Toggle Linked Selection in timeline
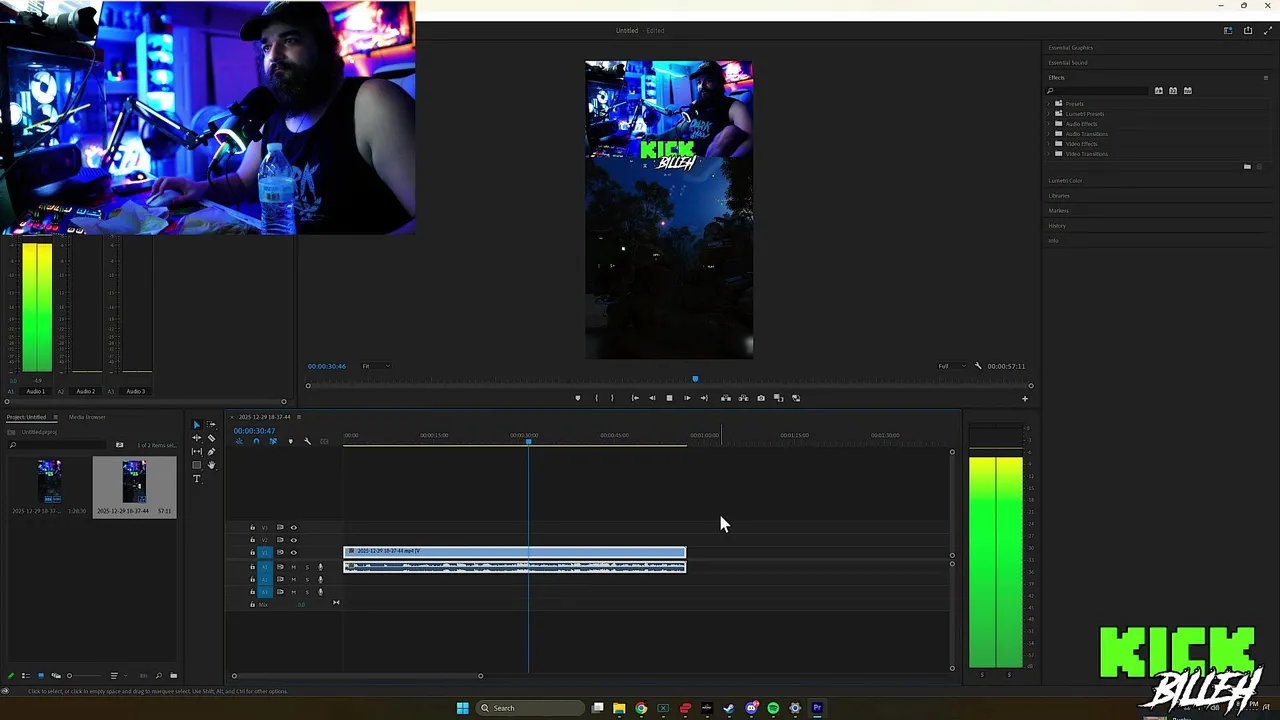1280x720 pixels. 273,441
